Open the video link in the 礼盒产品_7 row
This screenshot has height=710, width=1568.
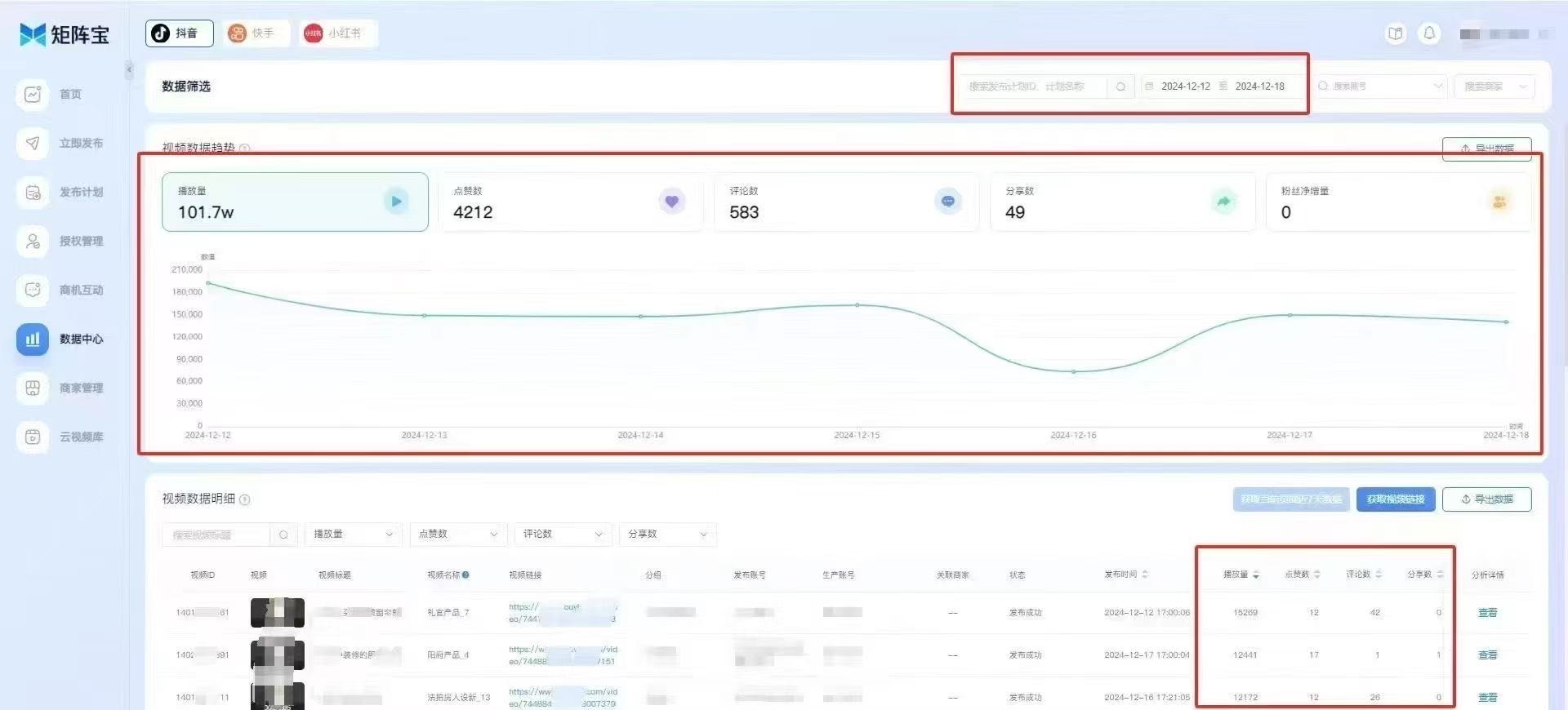(563, 613)
